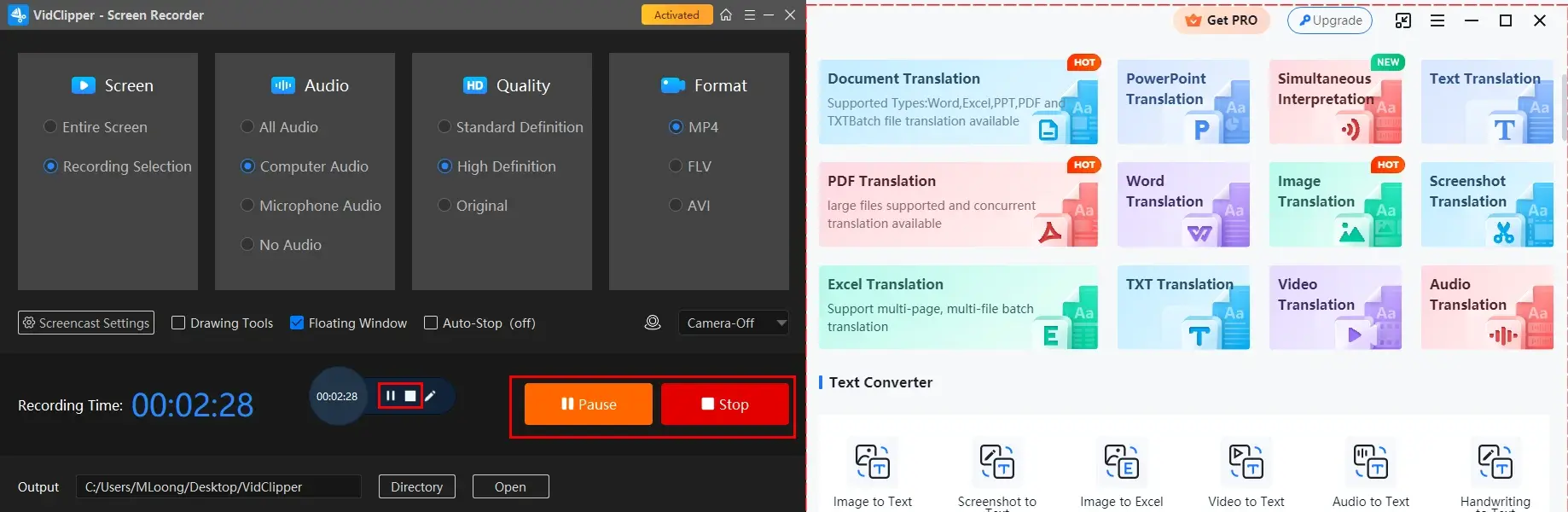Open the VidClipper hamburger menu
Screen dimensions: 1568x512
(749, 15)
